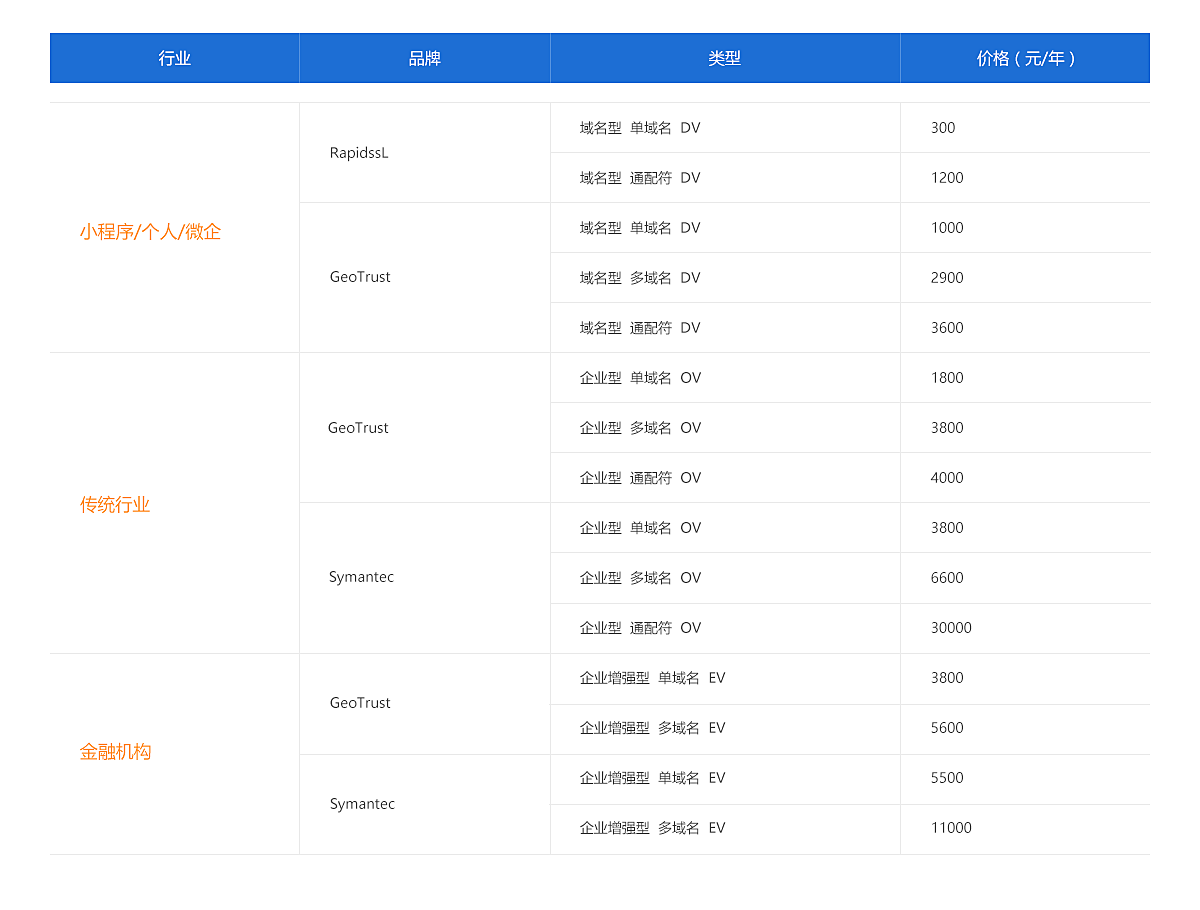Select 企业型 单域名 OV priced 1800

(640, 378)
